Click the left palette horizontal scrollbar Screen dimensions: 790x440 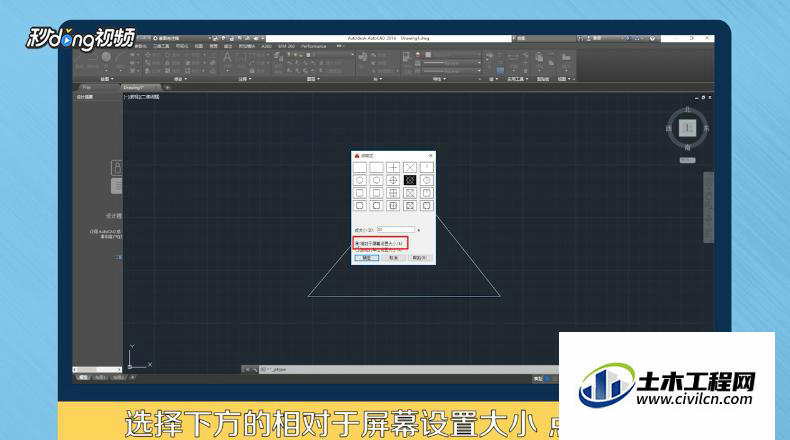tap(98, 369)
